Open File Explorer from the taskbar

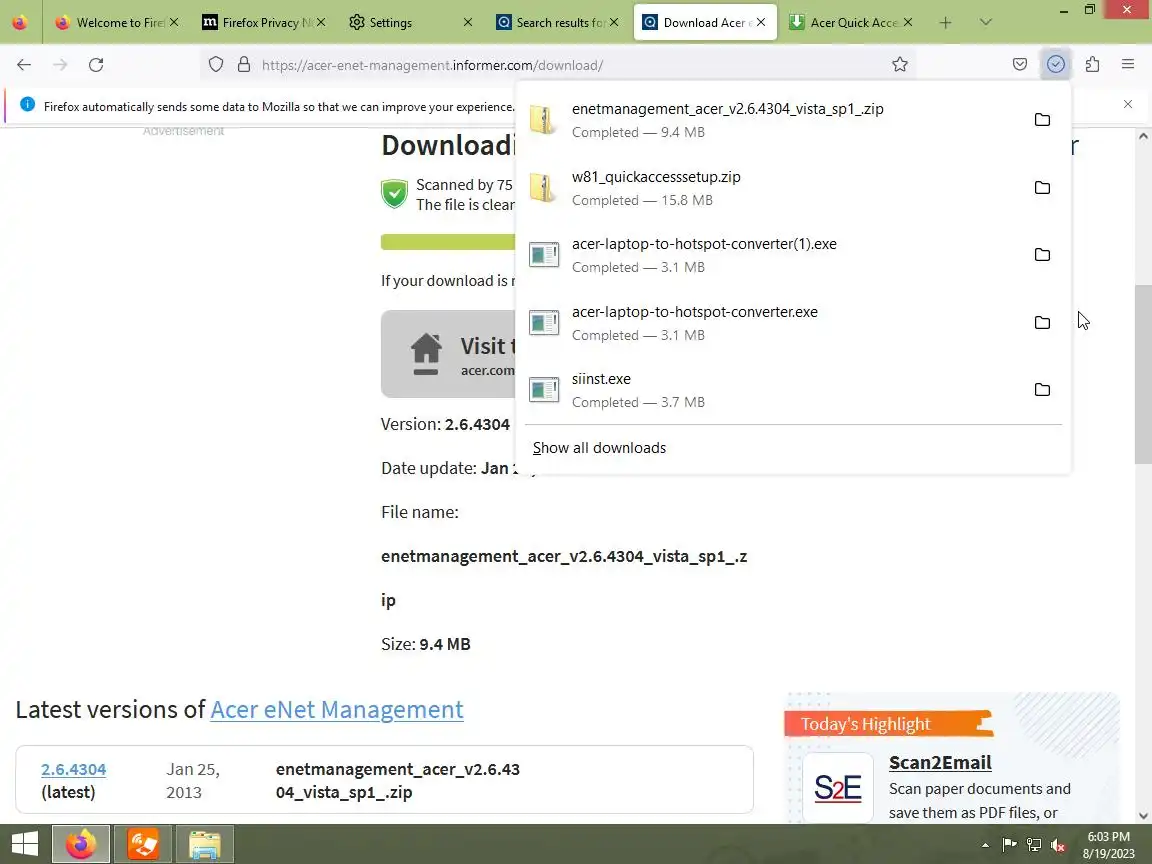click(x=205, y=844)
